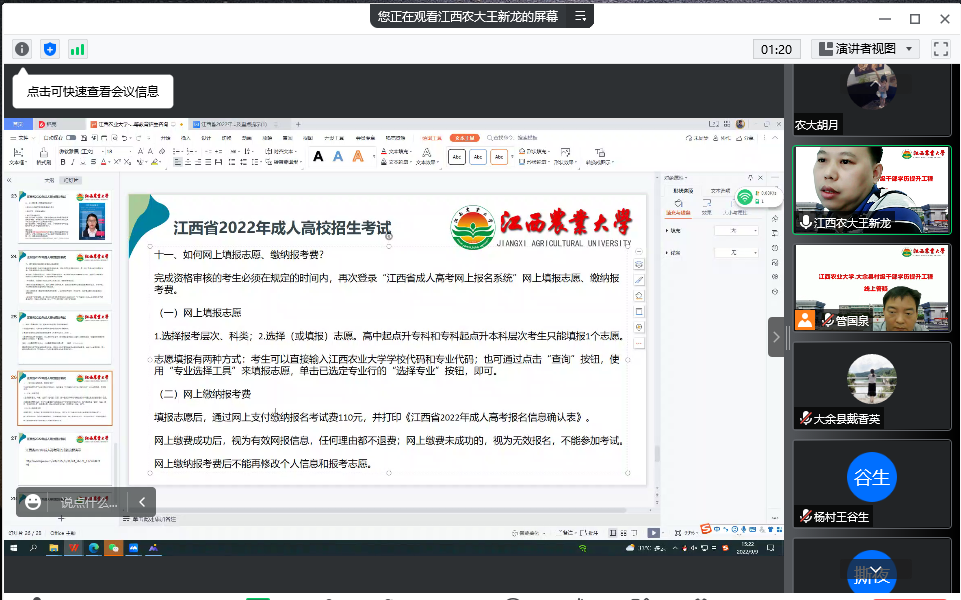Viewport: 961px width, 600px height.
Task: Select the highlighted slide thumbnail in the shared panel
Action: pos(65,398)
